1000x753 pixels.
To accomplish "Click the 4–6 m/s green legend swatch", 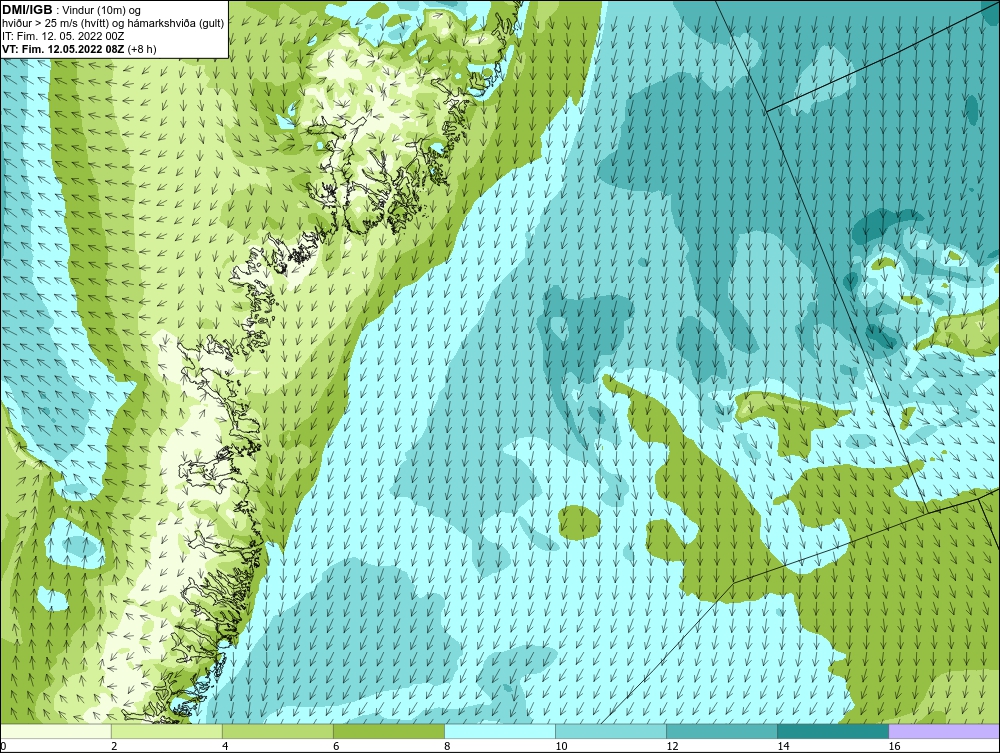I will pos(278,731).
